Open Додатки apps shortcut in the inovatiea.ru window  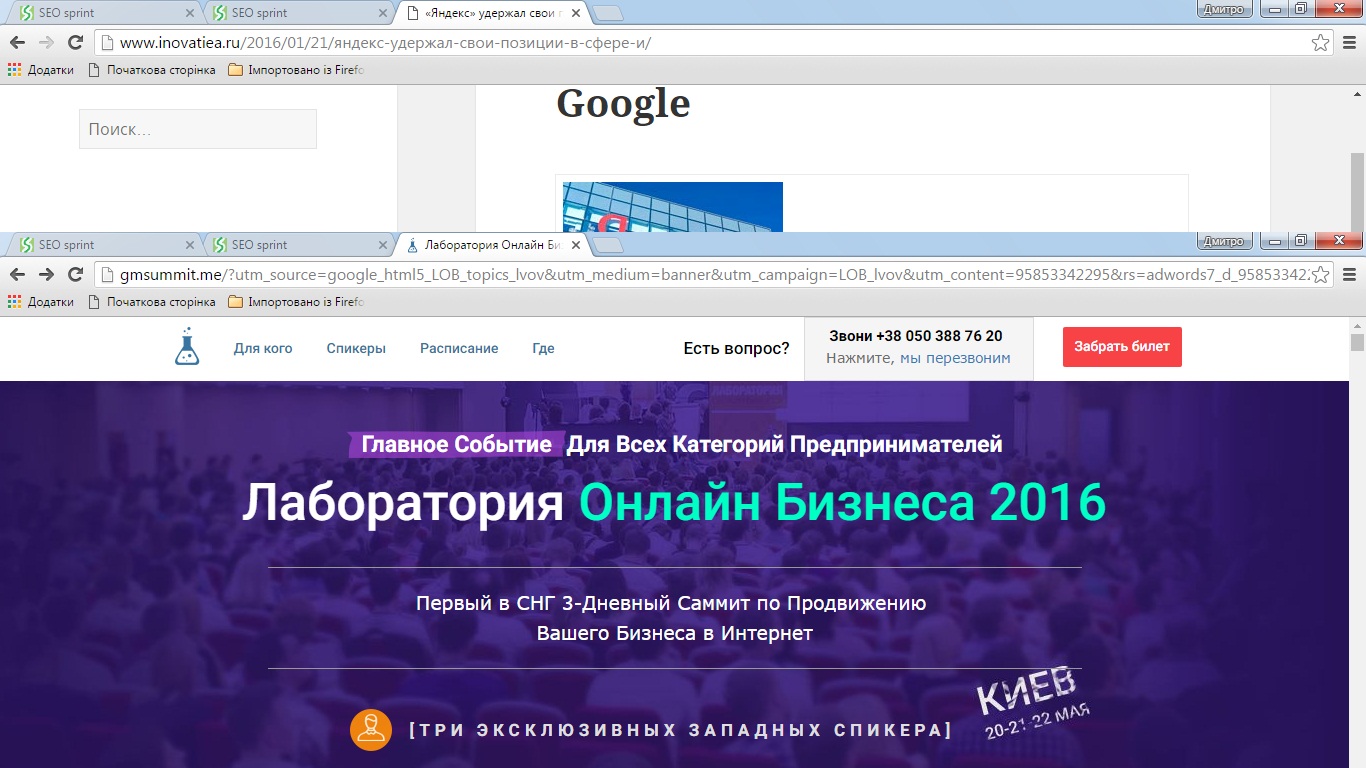41,70
